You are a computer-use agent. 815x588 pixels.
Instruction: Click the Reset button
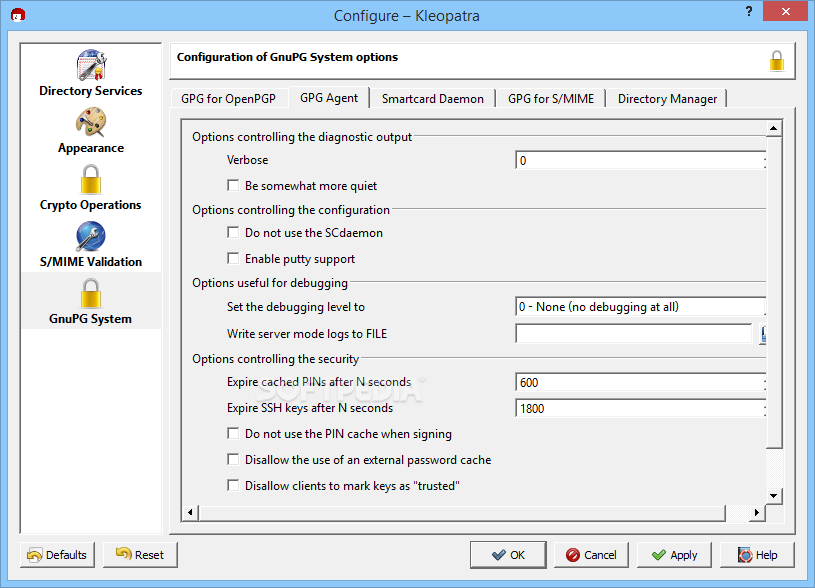point(140,555)
